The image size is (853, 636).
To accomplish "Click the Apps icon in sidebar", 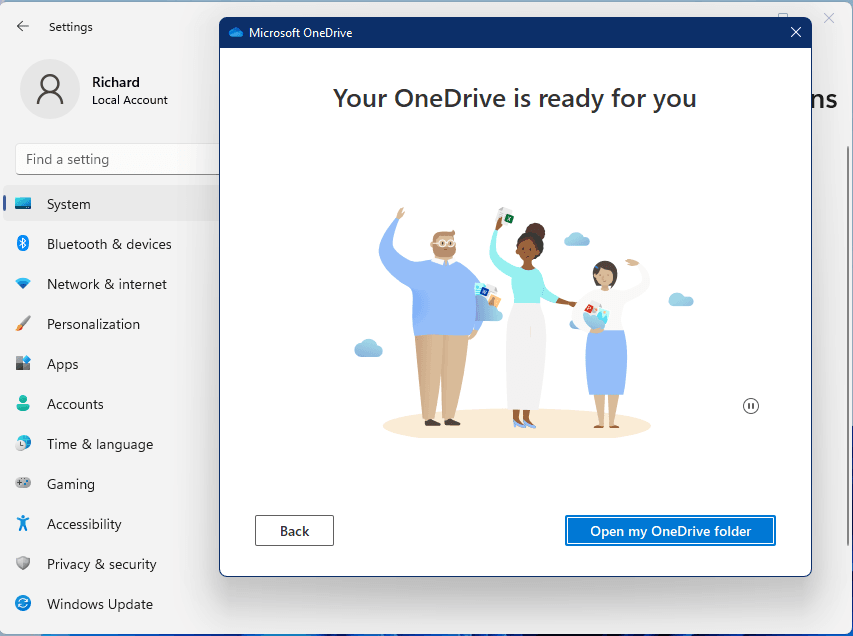I will (23, 363).
